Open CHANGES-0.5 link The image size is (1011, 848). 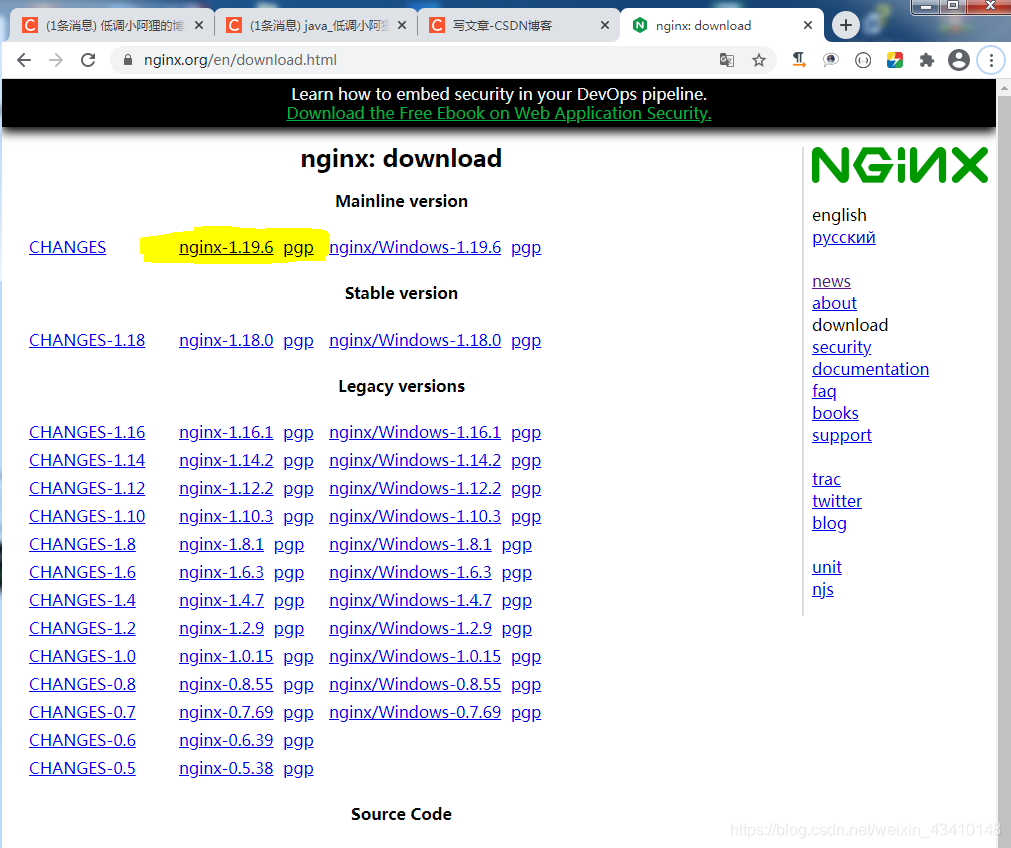(x=83, y=769)
